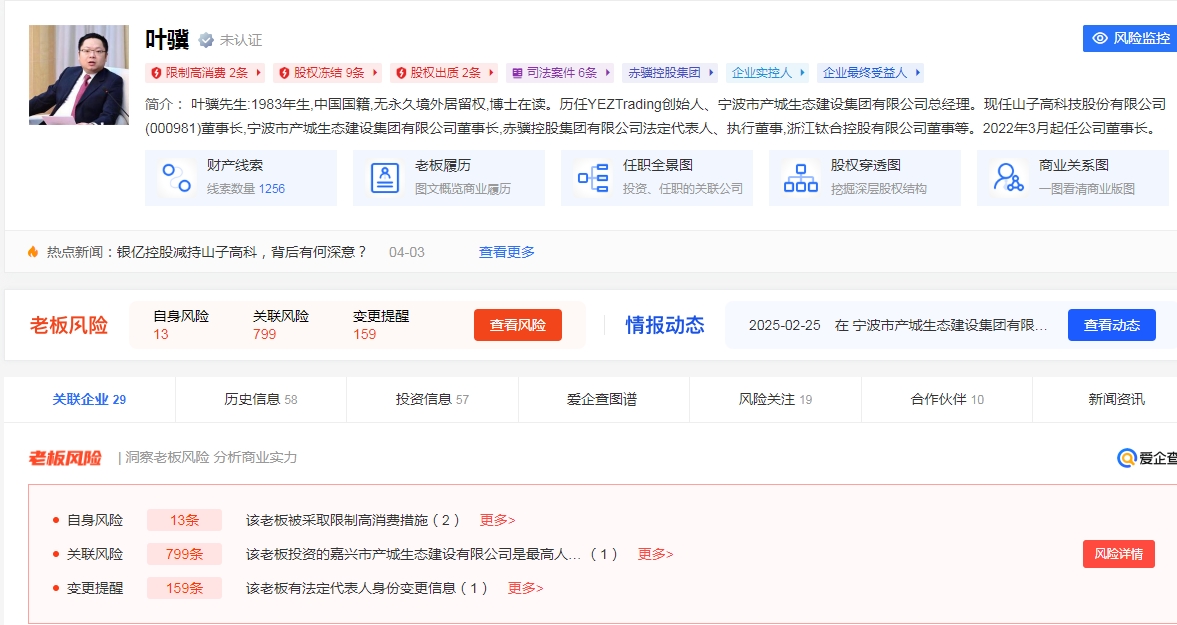Click the 老板履历 resume icon

[384, 178]
